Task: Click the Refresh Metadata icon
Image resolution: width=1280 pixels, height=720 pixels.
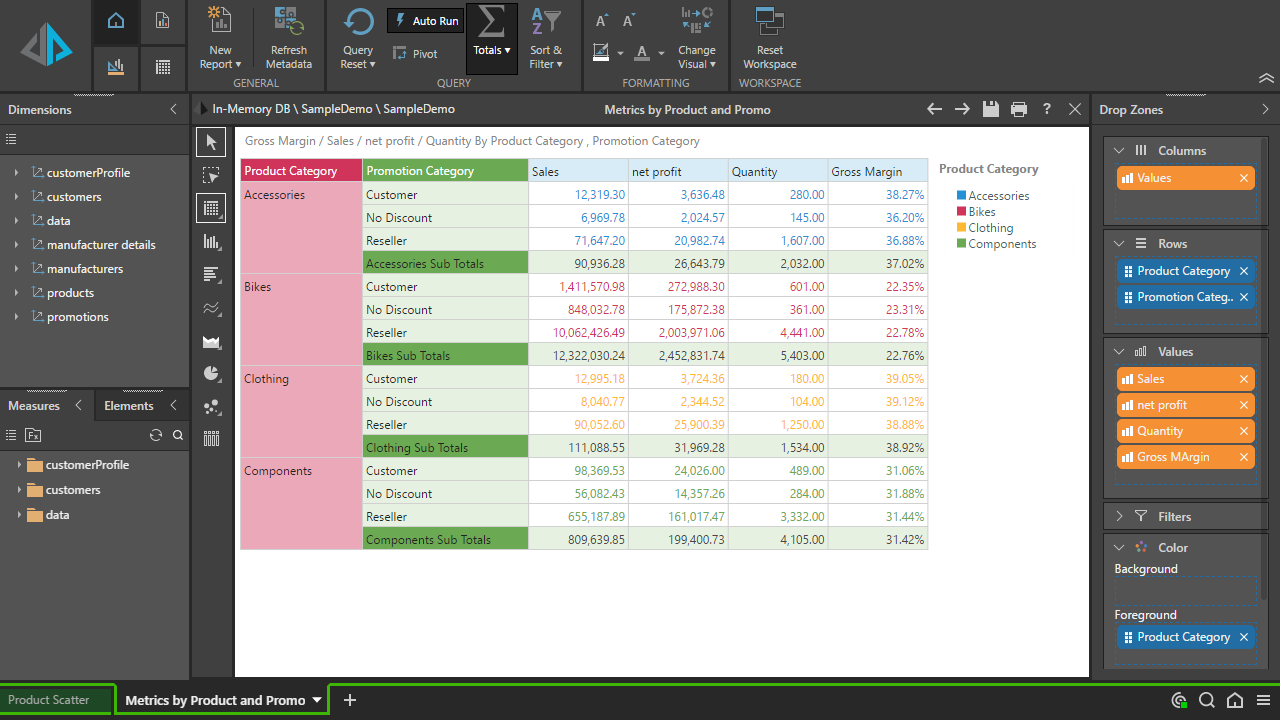Action: (288, 22)
